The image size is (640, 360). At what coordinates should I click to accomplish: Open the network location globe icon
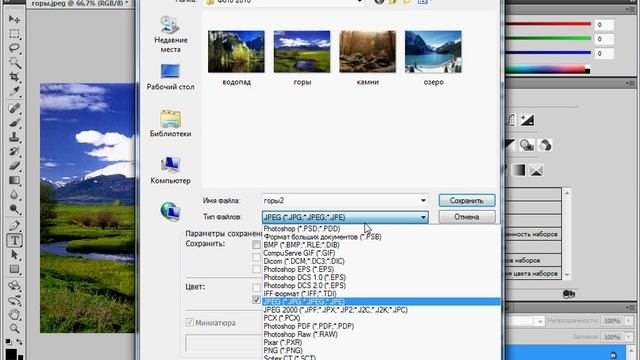pos(171,211)
